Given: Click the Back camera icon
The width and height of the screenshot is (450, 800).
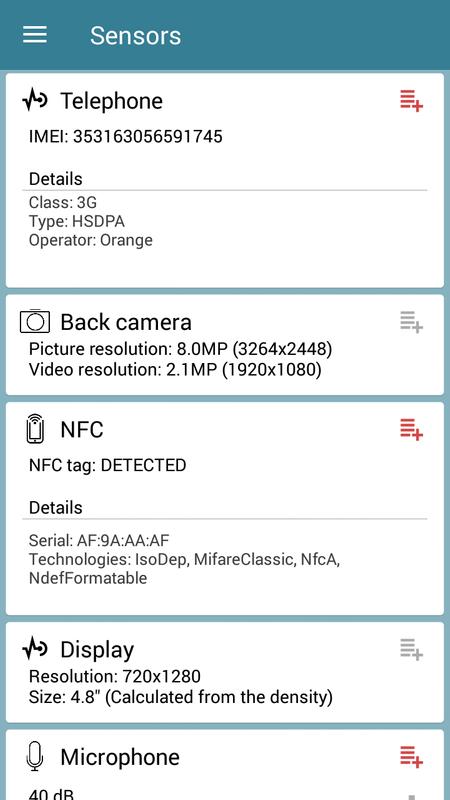Looking at the screenshot, I should pyautogui.click(x=35, y=321).
